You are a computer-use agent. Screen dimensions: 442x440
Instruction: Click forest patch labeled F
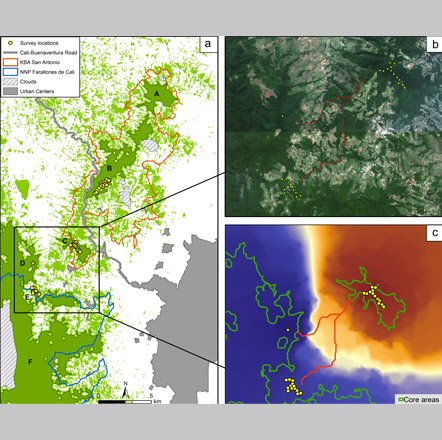30,362
